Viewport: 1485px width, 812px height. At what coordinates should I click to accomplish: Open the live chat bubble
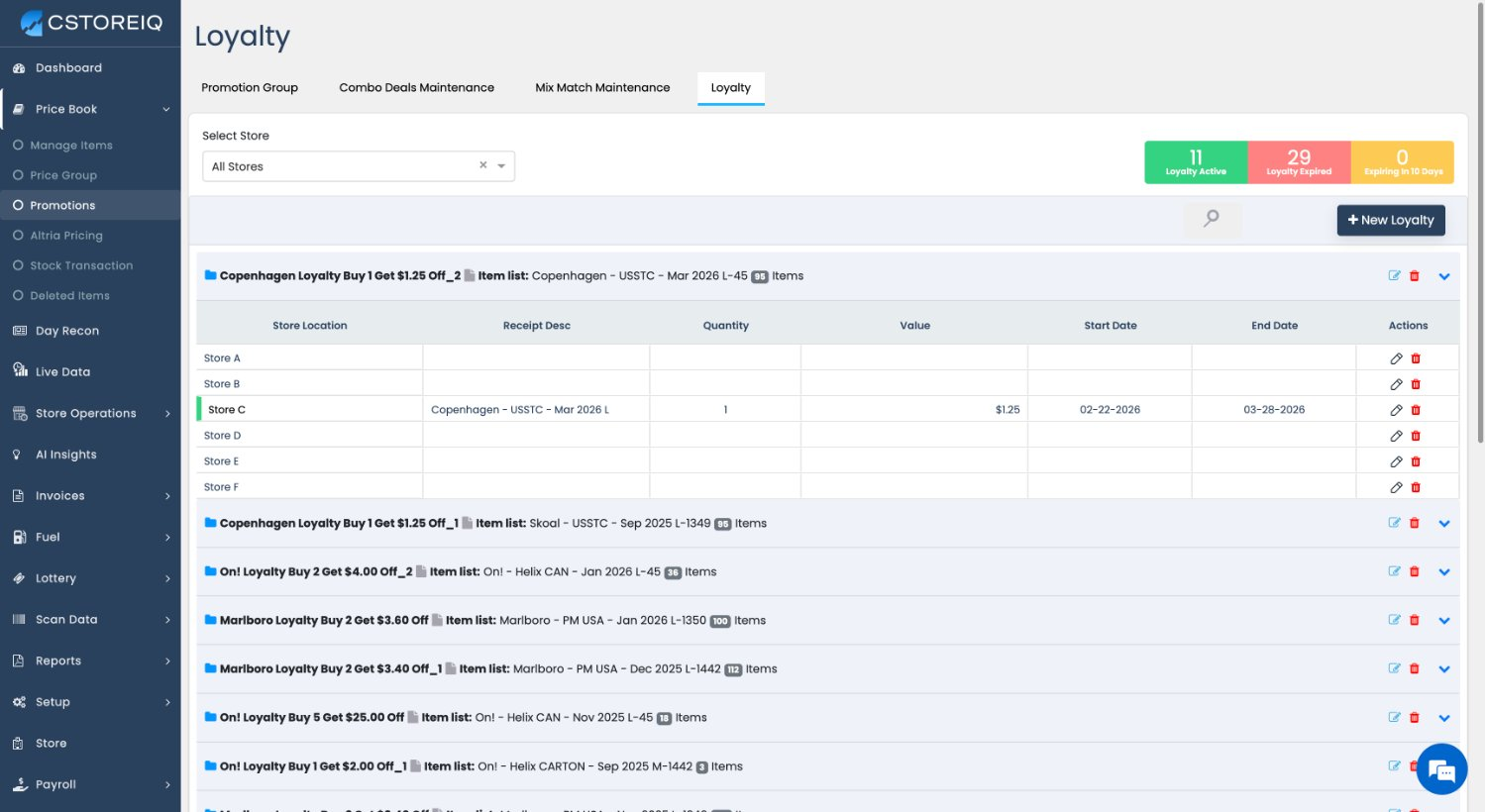(x=1441, y=768)
